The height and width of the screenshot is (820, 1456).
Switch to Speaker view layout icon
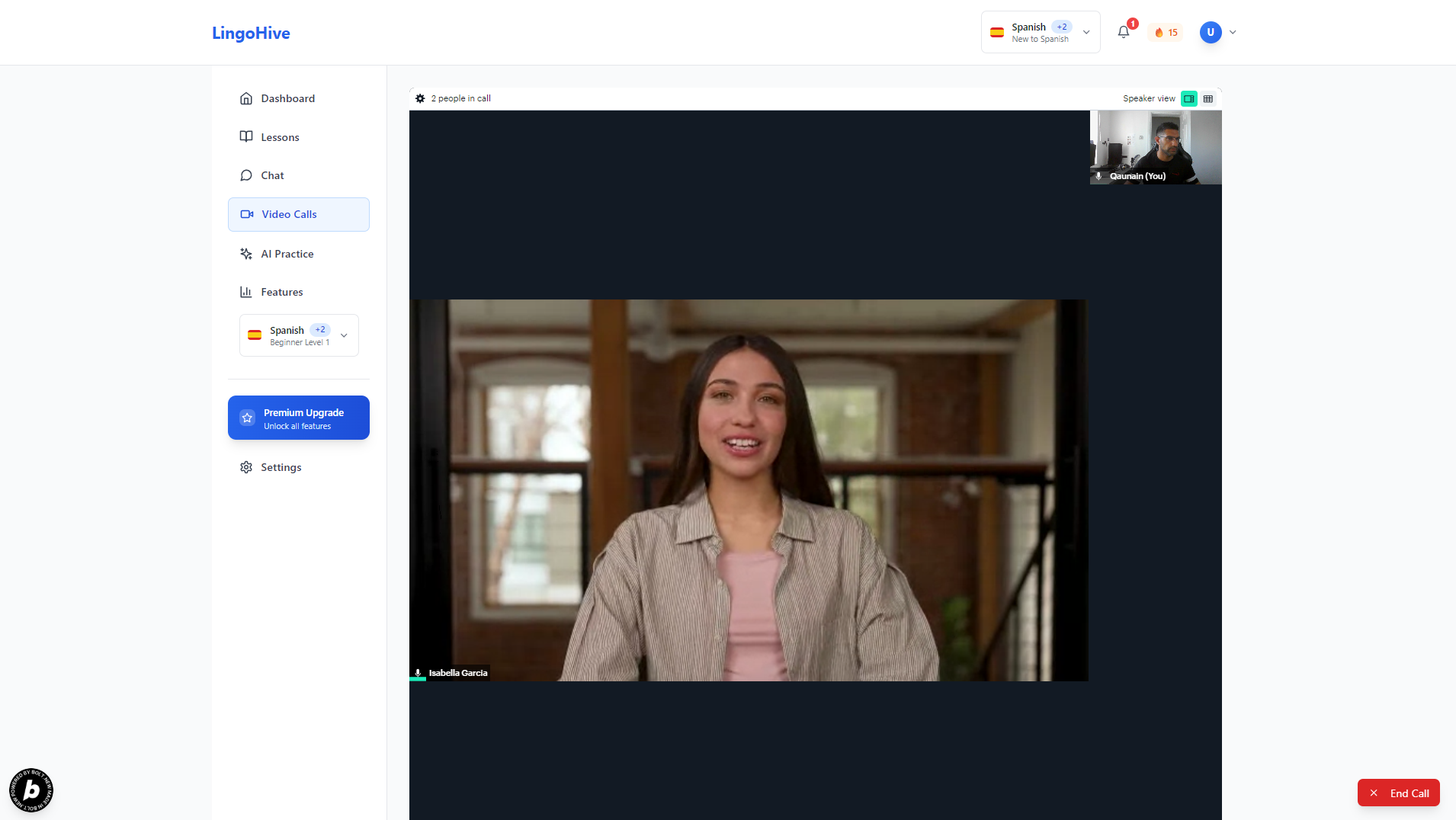1189,98
